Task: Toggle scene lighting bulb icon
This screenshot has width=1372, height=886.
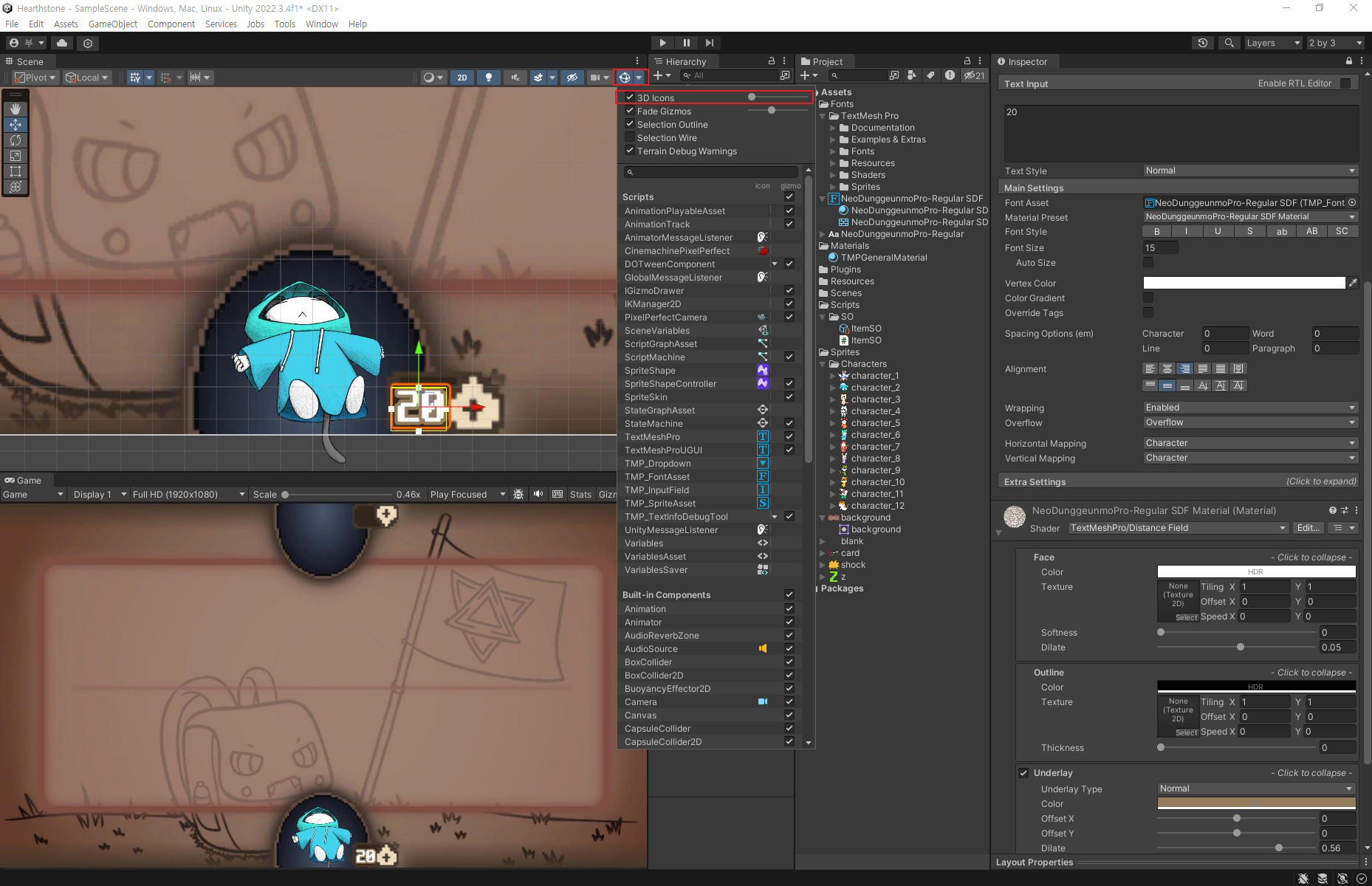Action: pyautogui.click(x=488, y=78)
